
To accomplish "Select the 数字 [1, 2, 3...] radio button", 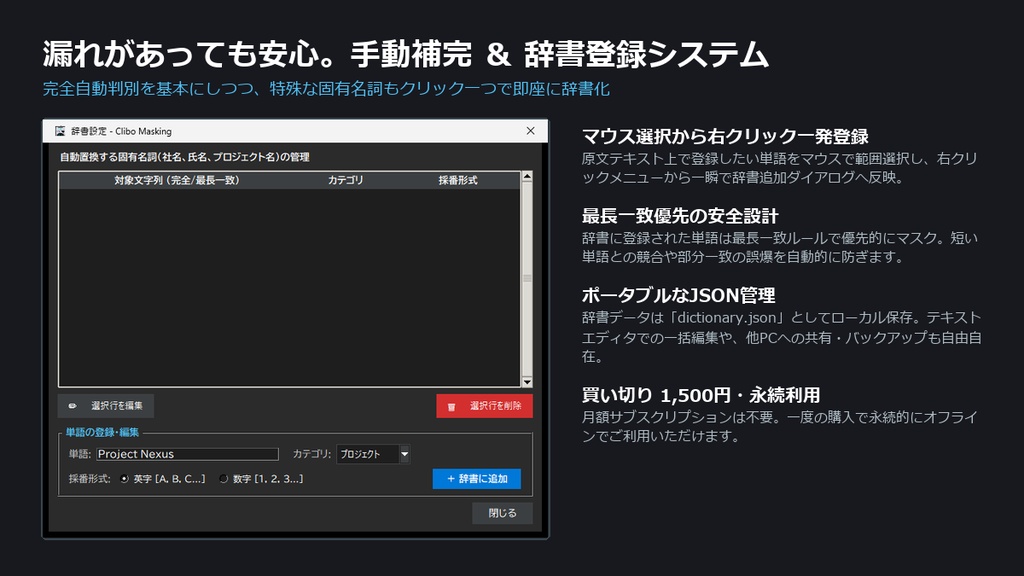I will coord(223,479).
